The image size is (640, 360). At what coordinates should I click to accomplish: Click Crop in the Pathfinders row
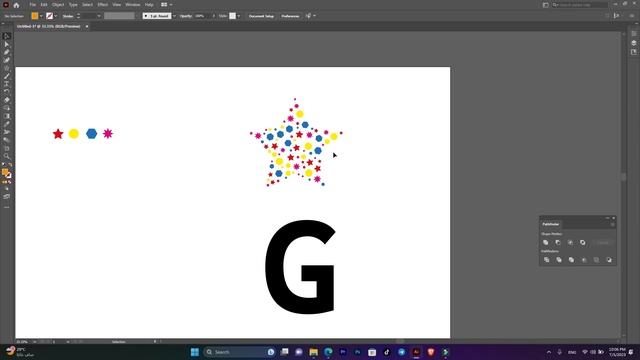click(x=584, y=260)
